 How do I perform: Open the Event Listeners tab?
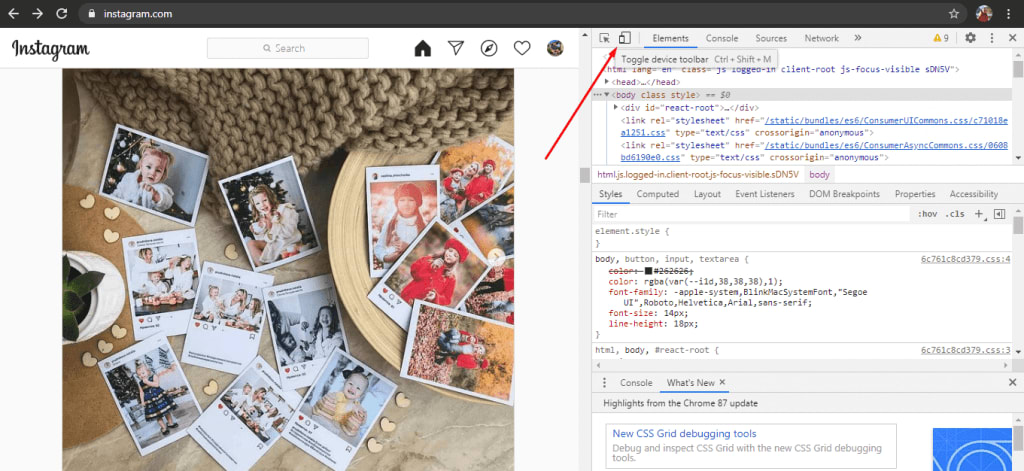point(765,194)
